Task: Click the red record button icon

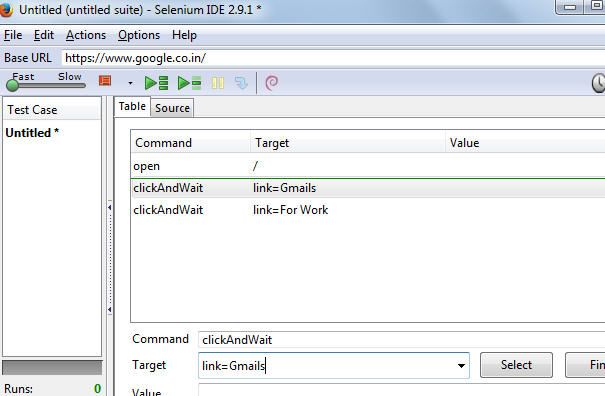Action: tap(105, 81)
